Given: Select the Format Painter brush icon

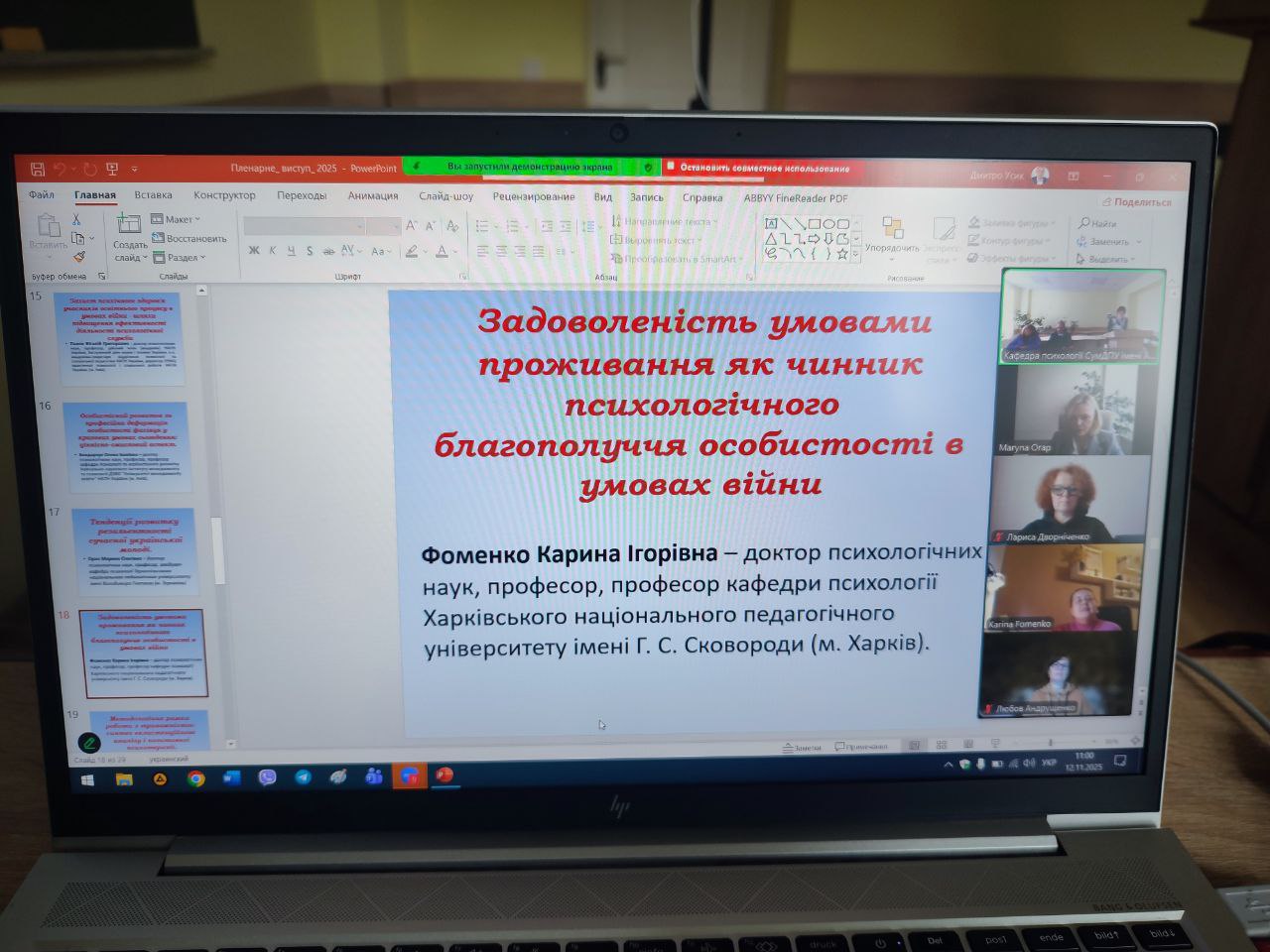Looking at the screenshot, I should tap(79, 257).
